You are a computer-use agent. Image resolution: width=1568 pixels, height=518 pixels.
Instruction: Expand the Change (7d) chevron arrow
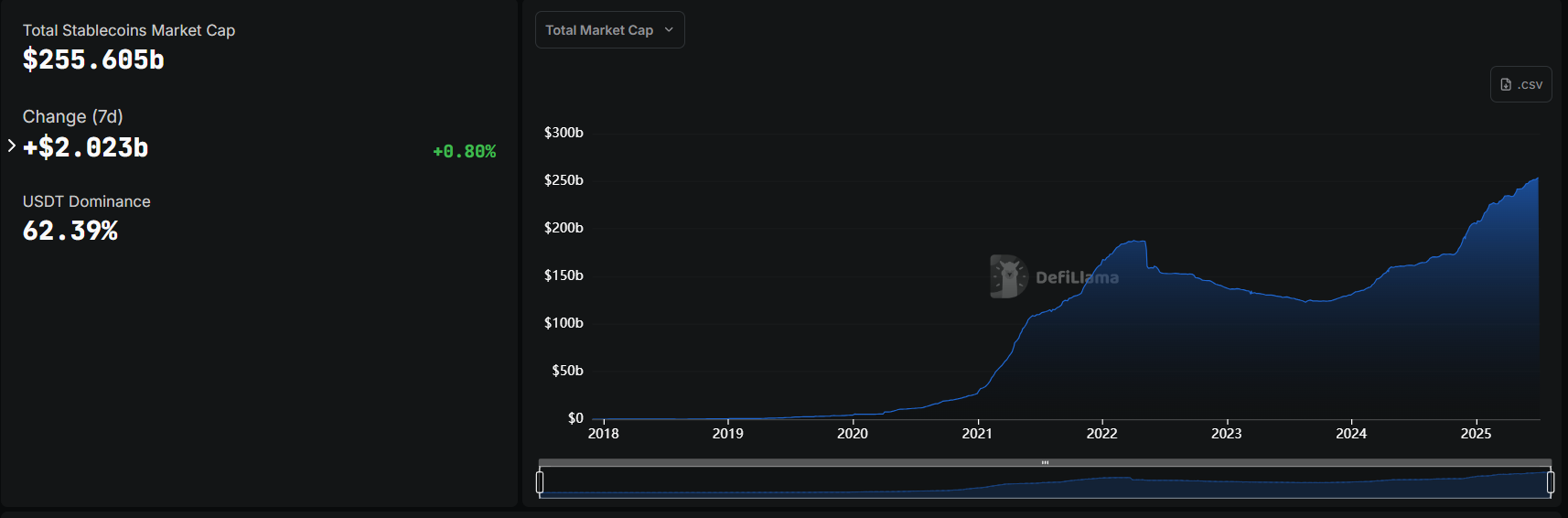click(x=11, y=146)
